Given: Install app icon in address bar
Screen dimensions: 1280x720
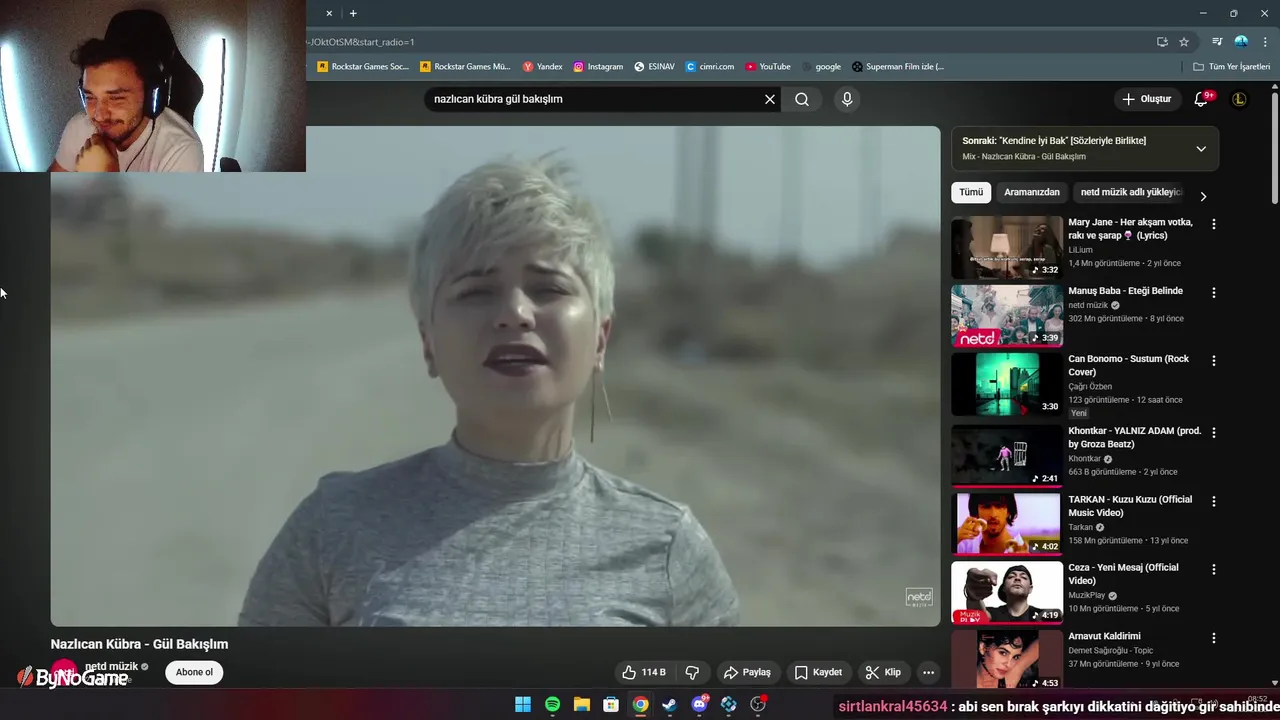Looking at the screenshot, I should 1162,42.
